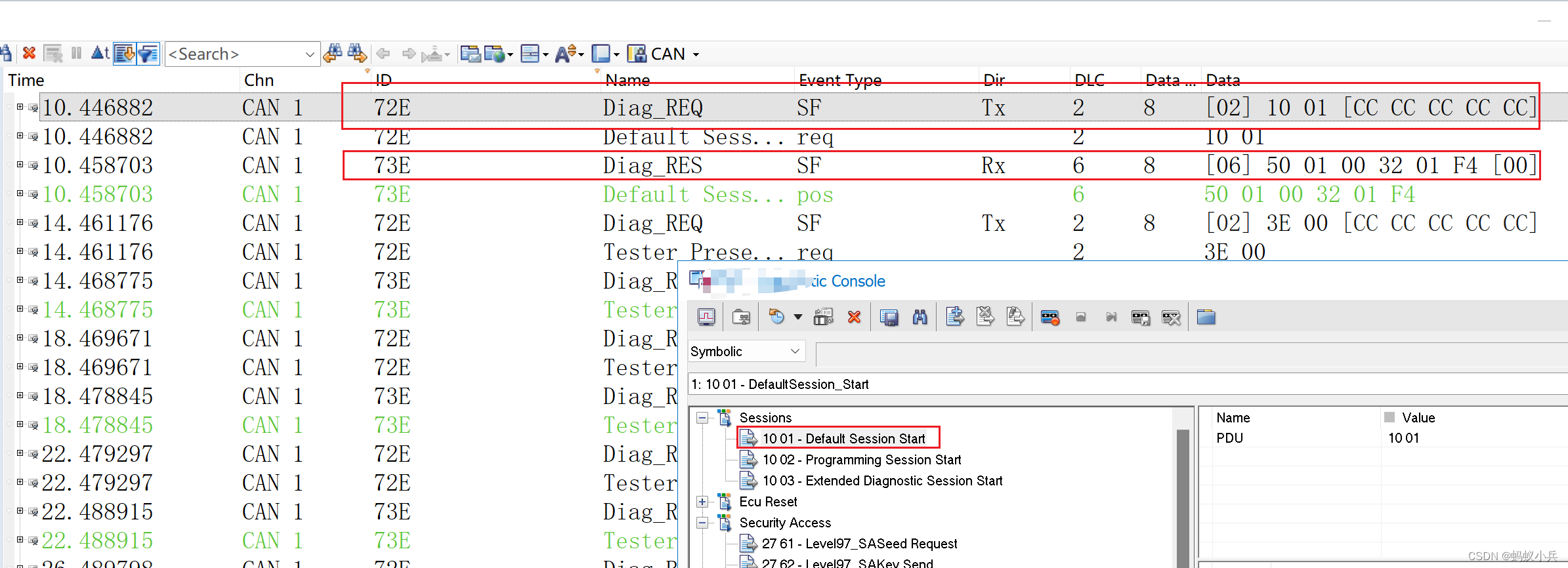The width and height of the screenshot is (1568, 568).
Task: Open the <Search> combo box dropdown arrow
Action: click(x=310, y=54)
